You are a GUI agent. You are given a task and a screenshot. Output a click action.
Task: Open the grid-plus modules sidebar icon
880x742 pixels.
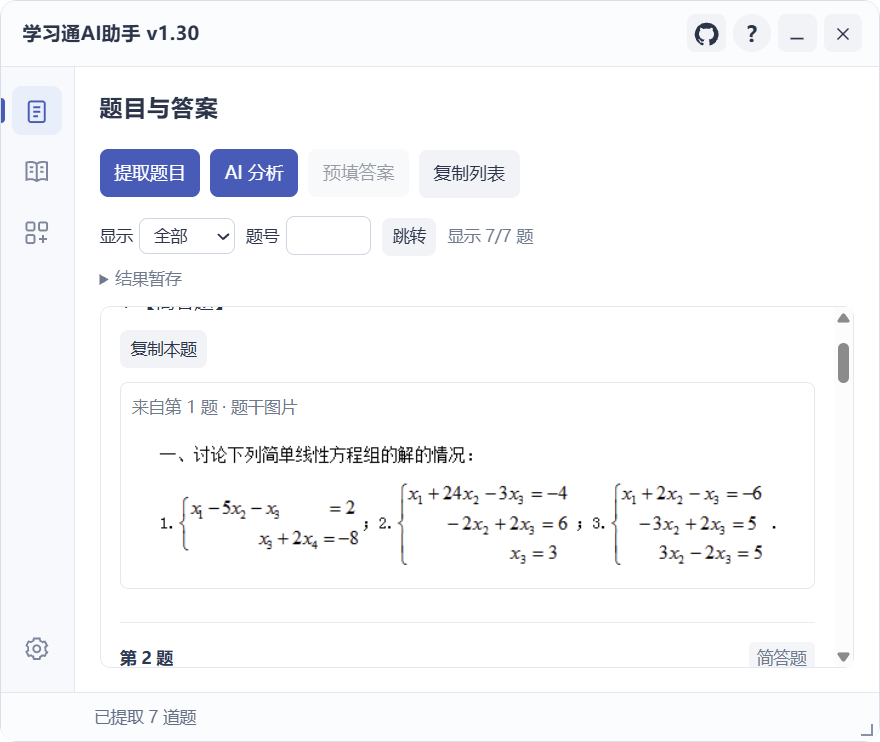point(36,232)
